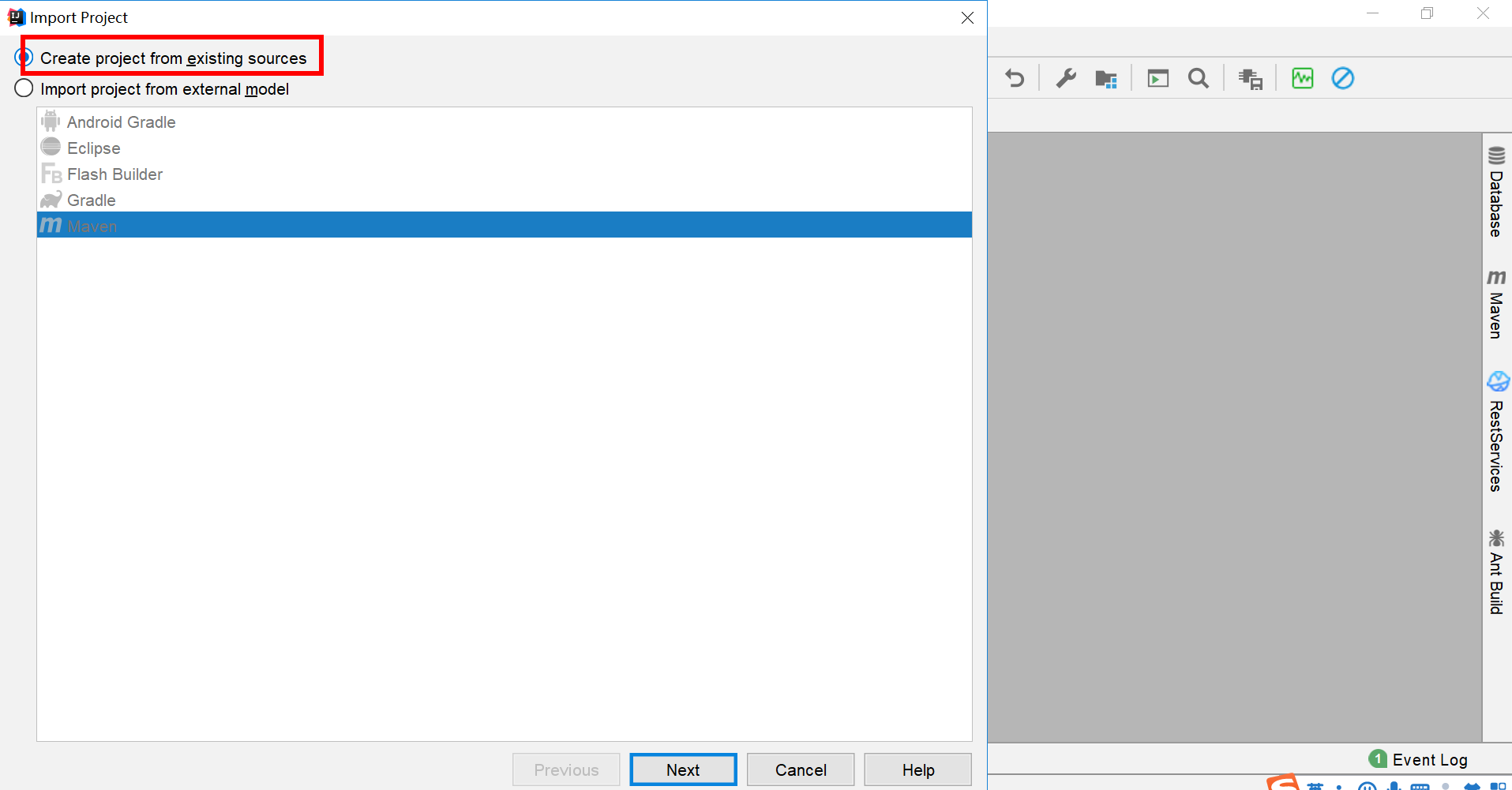Select Gradle in the model list
The width and height of the screenshot is (1512, 790).
click(x=504, y=200)
